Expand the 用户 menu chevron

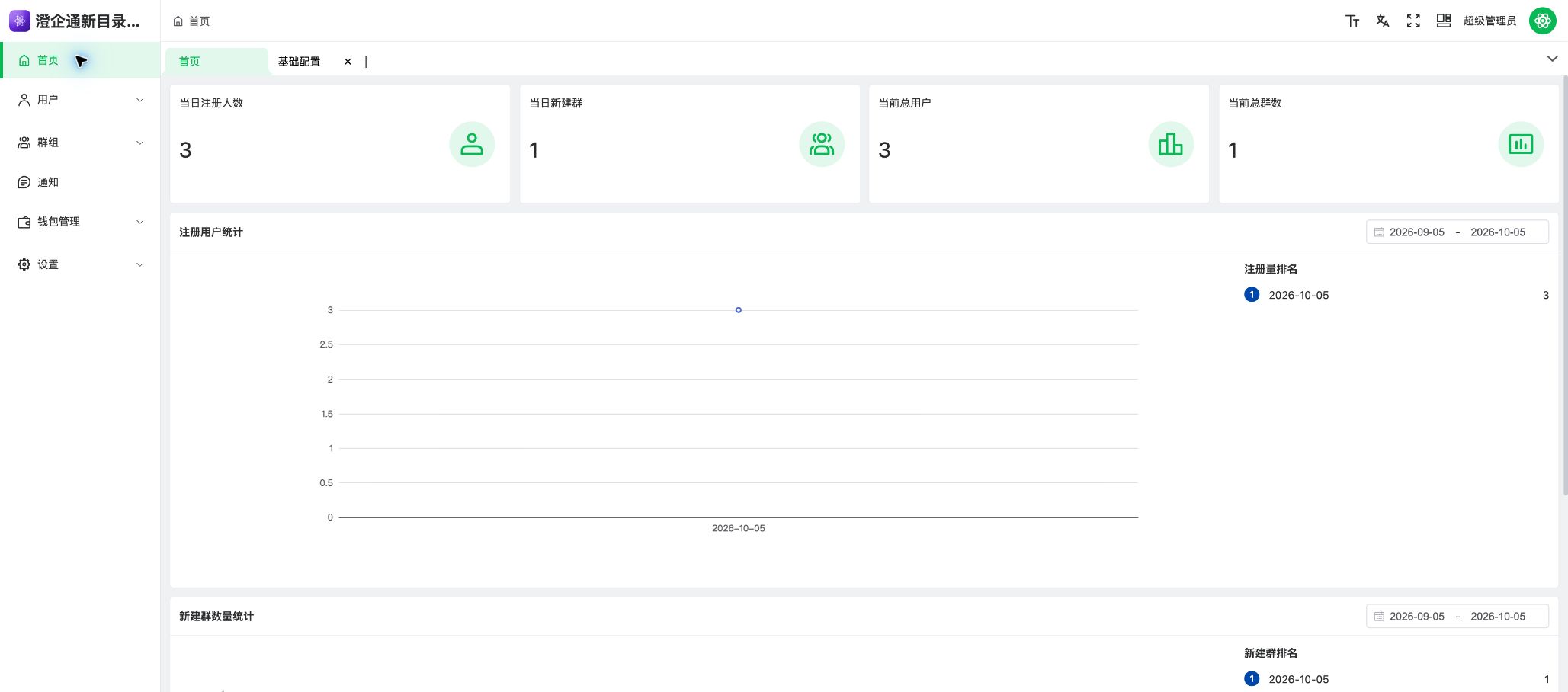click(140, 100)
